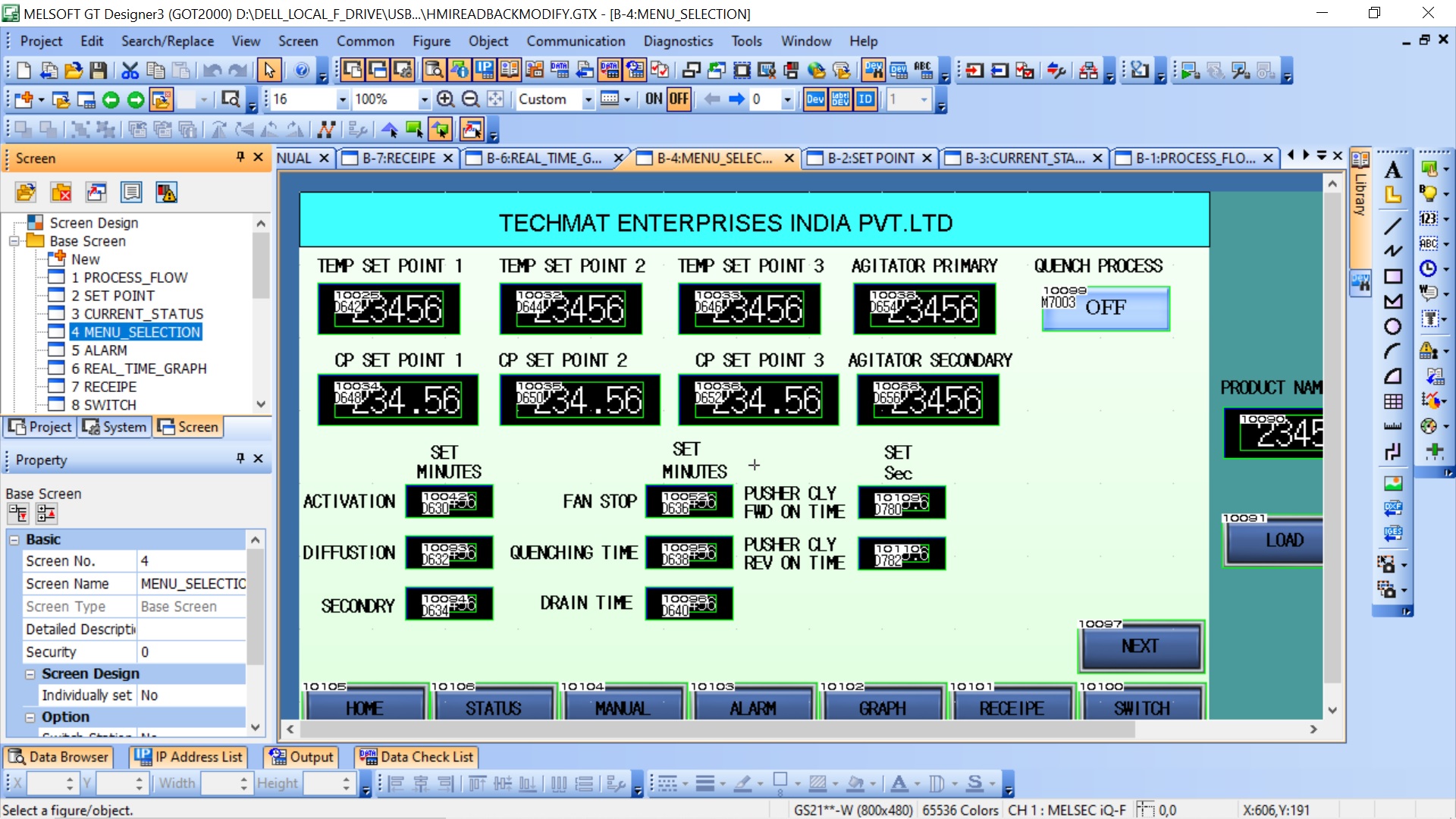
Task: Click the Data Check List button
Action: [417, 757]
